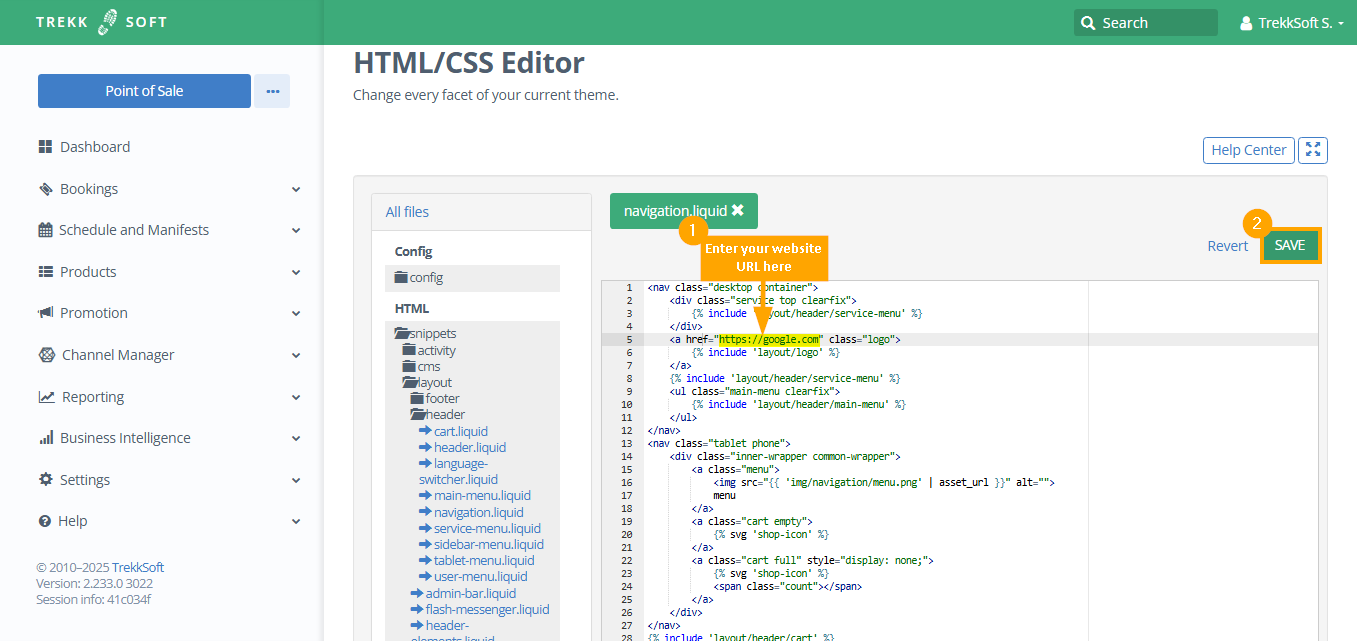Expand the Products menu chevron
This screenshot has width=1357, height=641.
coord(296,272)
